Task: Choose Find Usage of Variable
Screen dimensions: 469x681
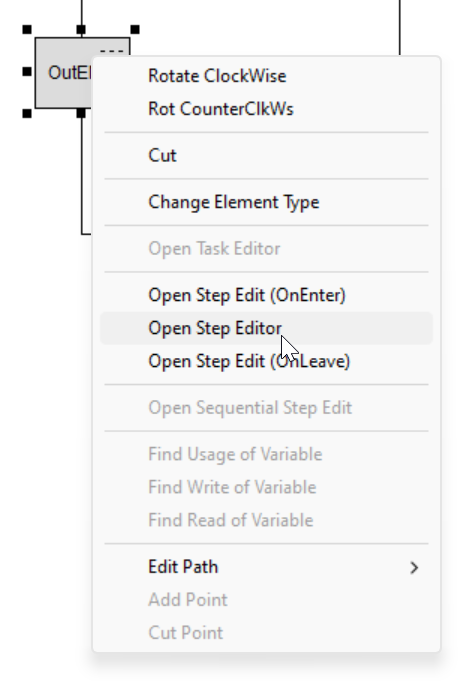Action: click(266, 454)
